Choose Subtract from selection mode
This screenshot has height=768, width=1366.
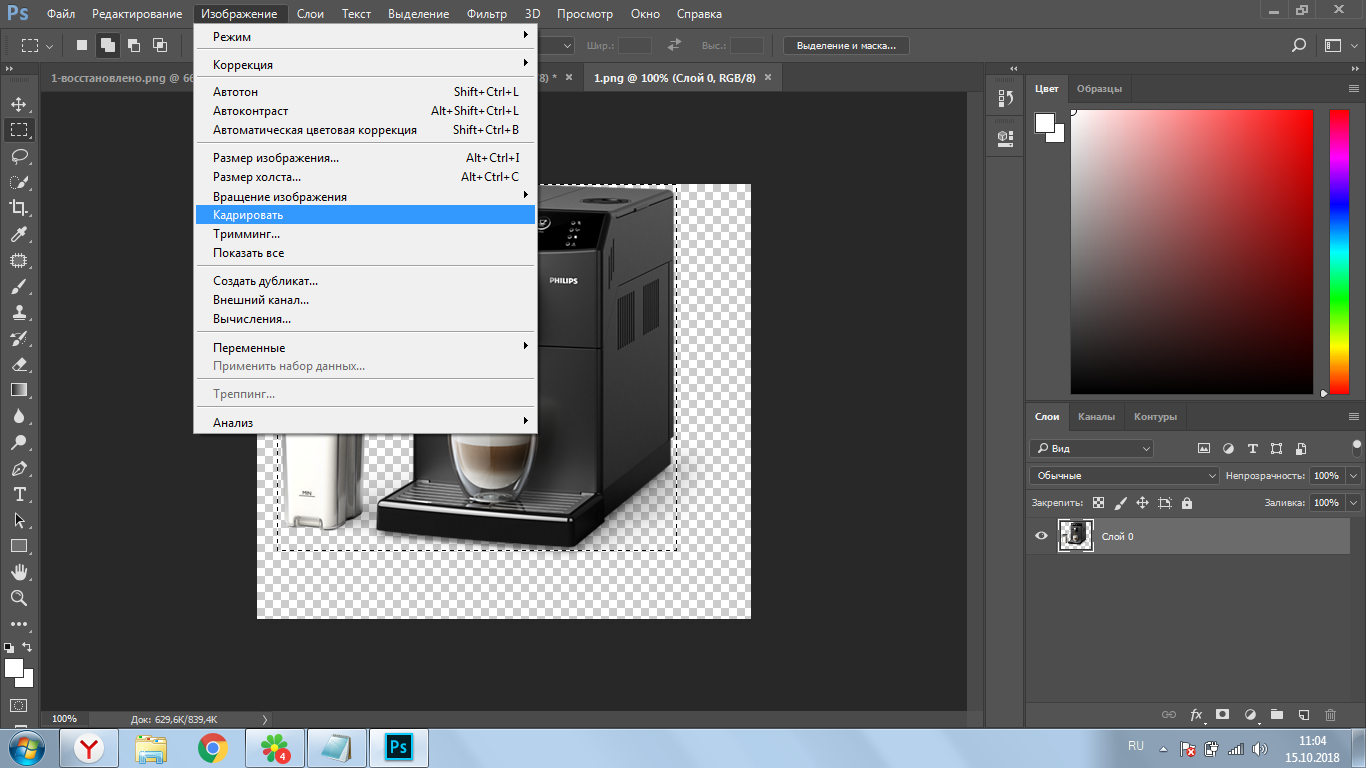point(133,45)
